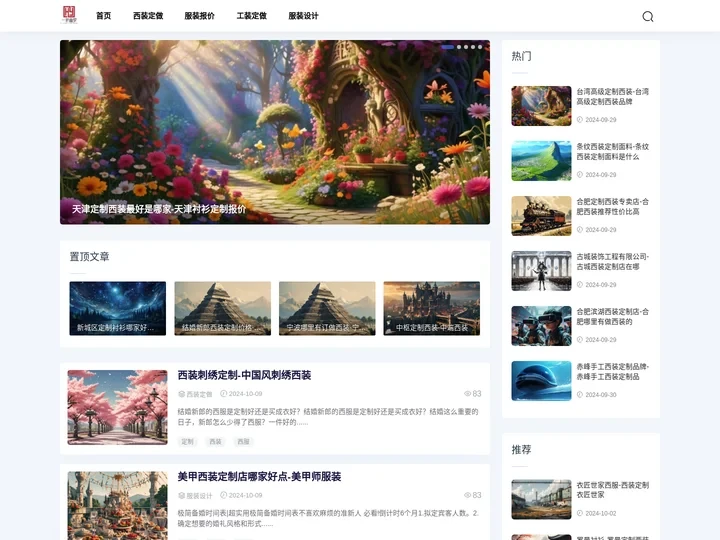The height and width of the screenshot is (540, 720).
Task: Click clock icon under 合肥滨湖西装定制店 item
Action: [x=580, y=340]
